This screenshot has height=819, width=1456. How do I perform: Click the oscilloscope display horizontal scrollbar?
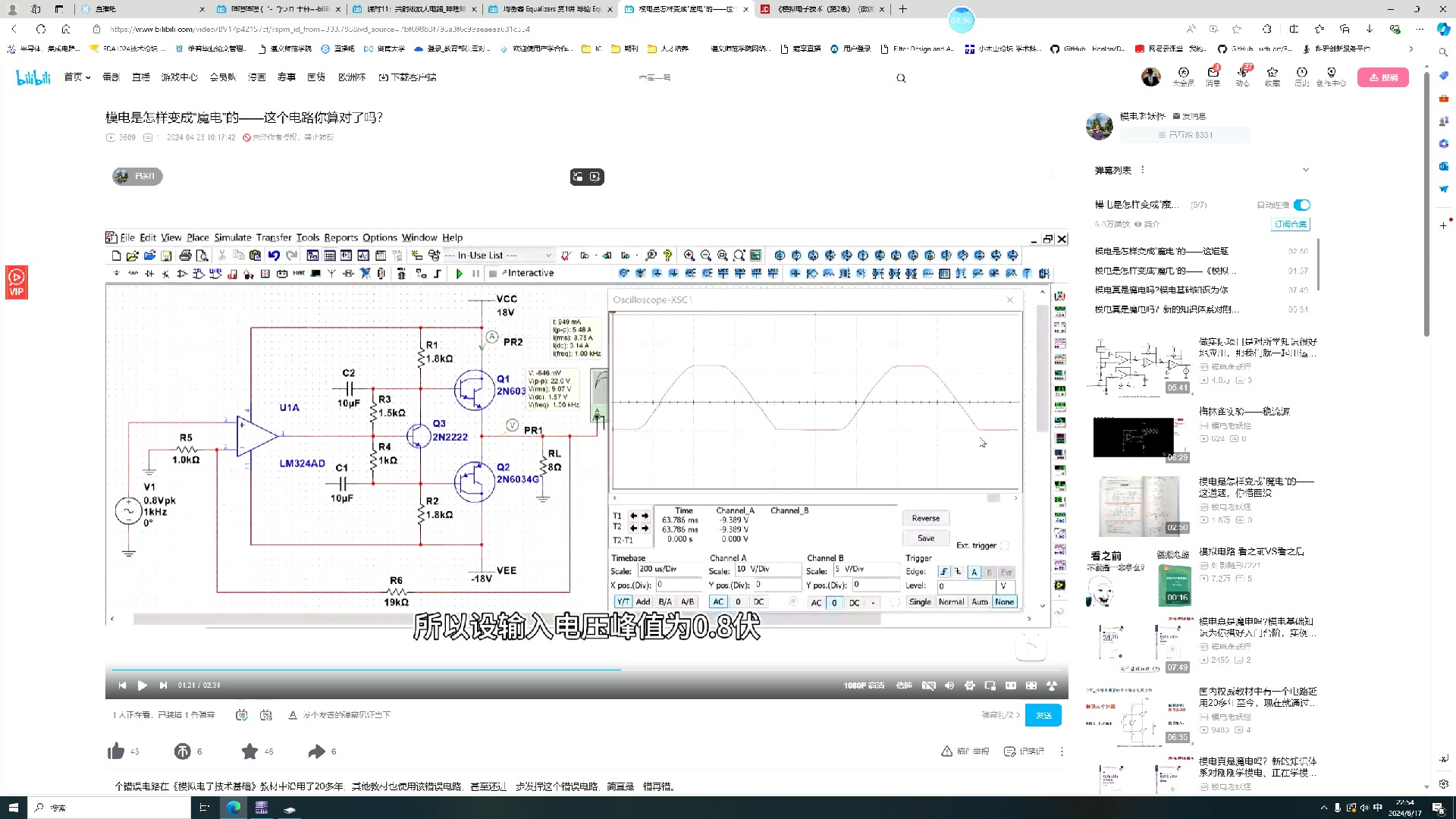(993, 498)
